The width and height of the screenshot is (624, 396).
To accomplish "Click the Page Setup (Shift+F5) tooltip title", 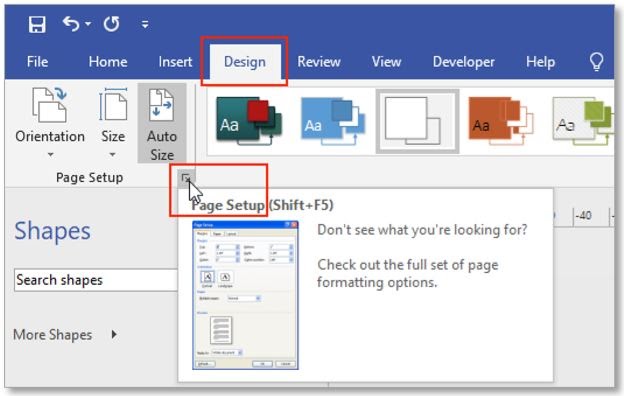I will coord(263,205).
